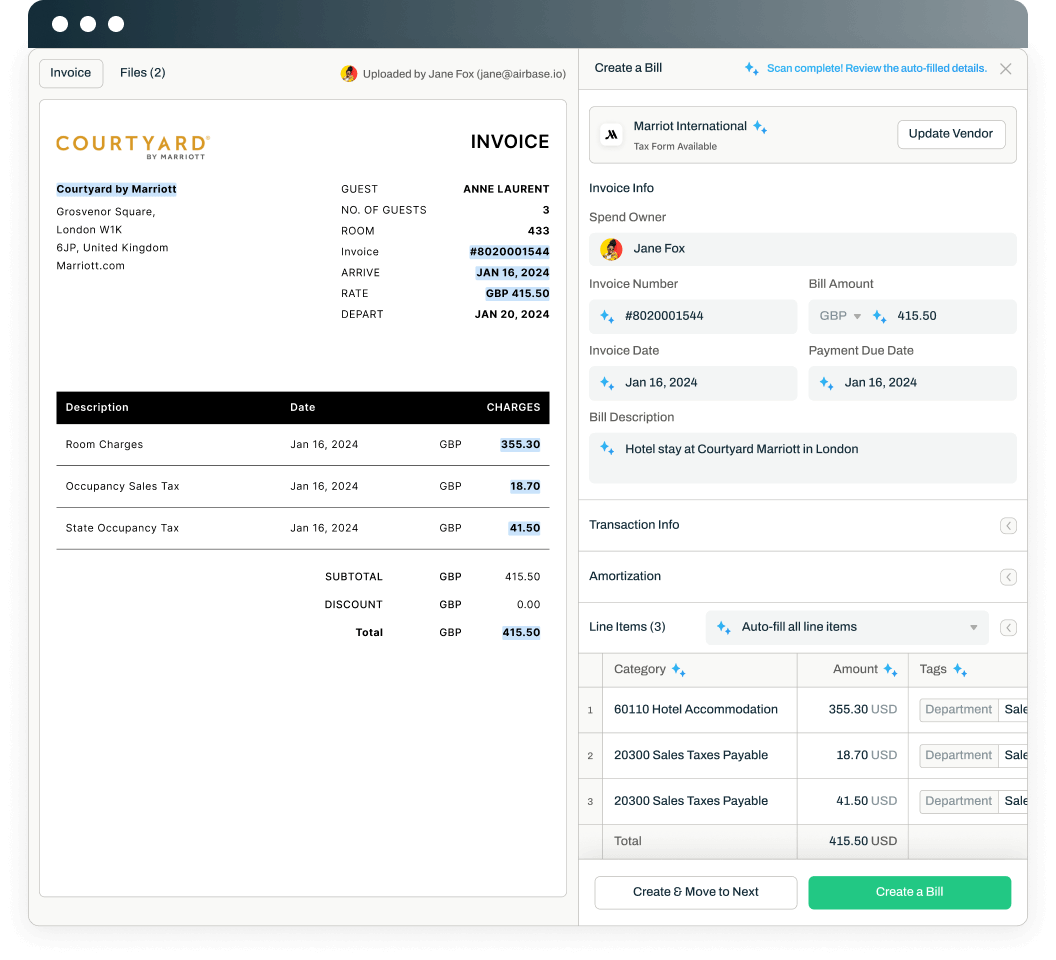Close the Create a Bill panel
The image size is (1056, 960).
click(x=1005, y=69)
